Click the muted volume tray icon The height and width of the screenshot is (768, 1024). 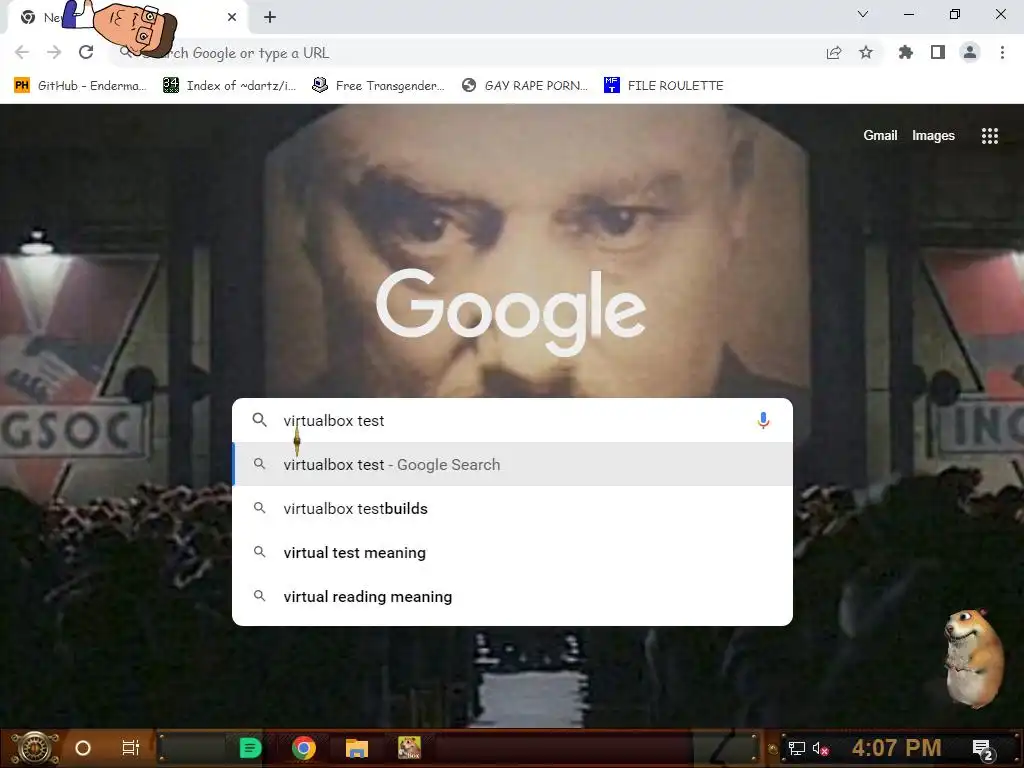click(820, 748)
